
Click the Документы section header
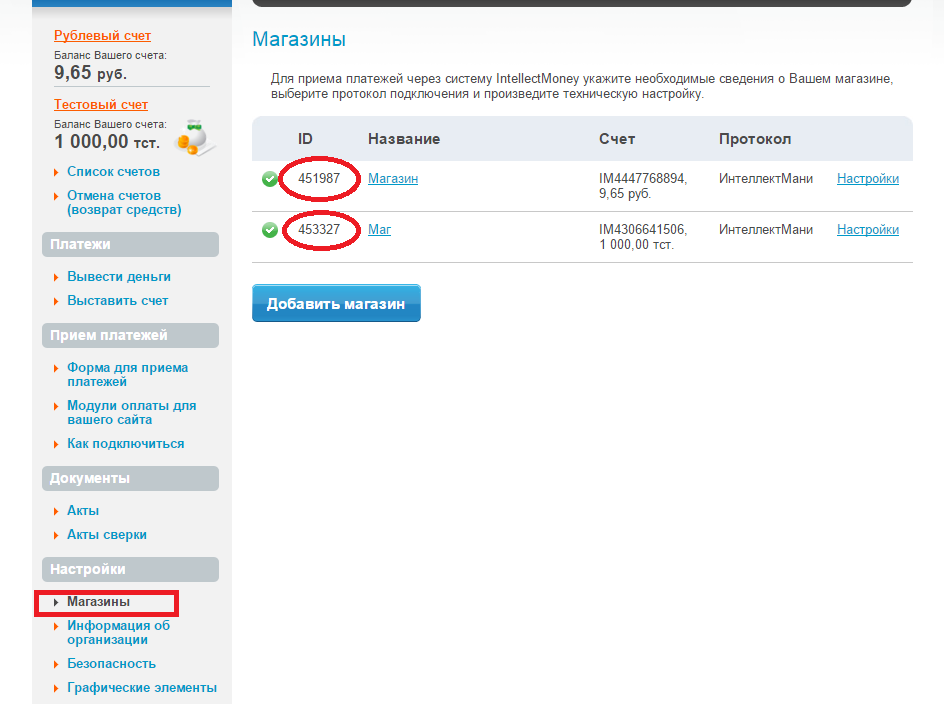click(130, 479)
